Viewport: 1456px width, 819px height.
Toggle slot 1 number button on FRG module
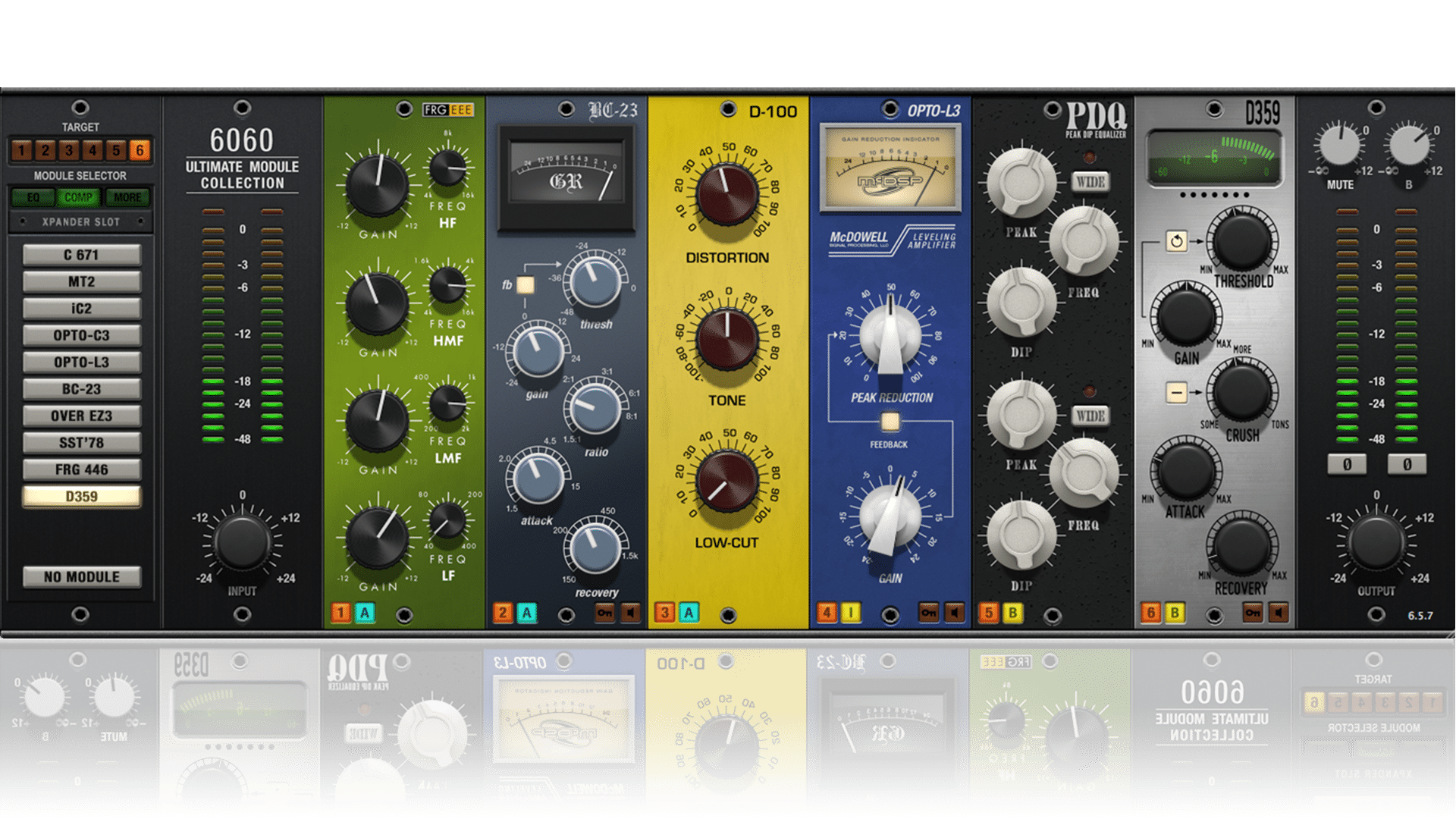point(340,613)
